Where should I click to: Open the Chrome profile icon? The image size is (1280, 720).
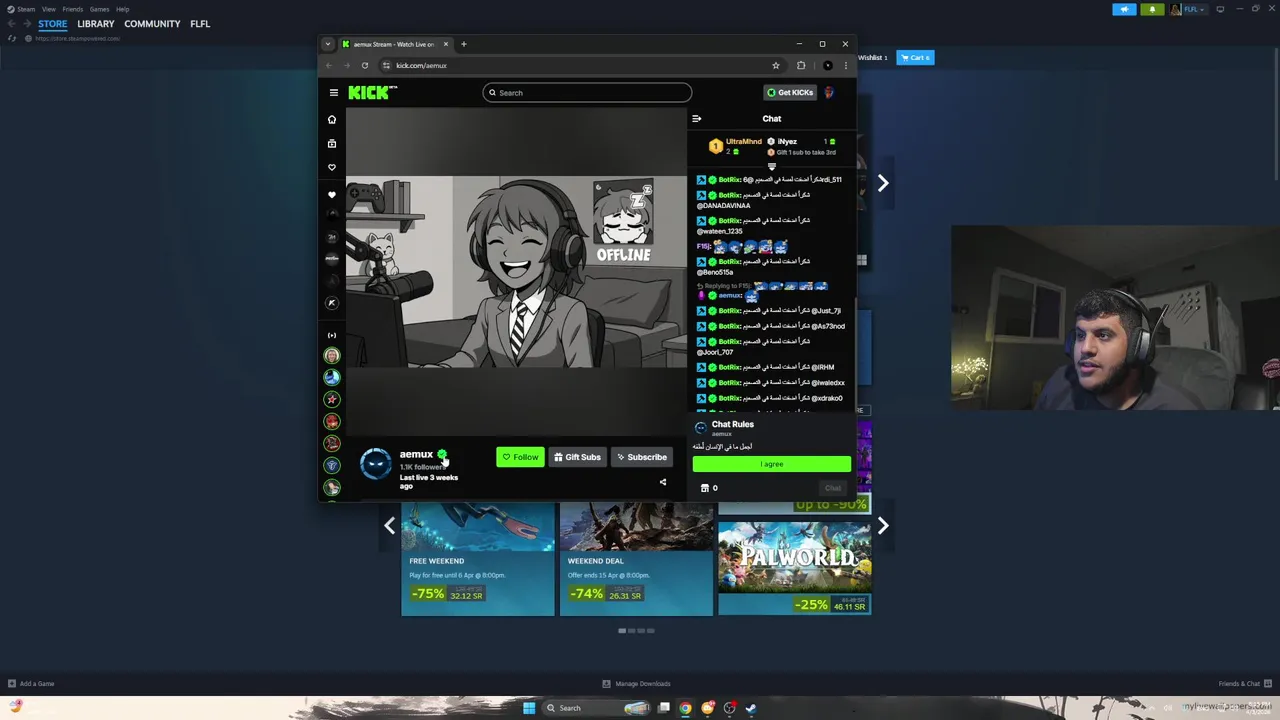pyautogui.click(x=827, y=65)
